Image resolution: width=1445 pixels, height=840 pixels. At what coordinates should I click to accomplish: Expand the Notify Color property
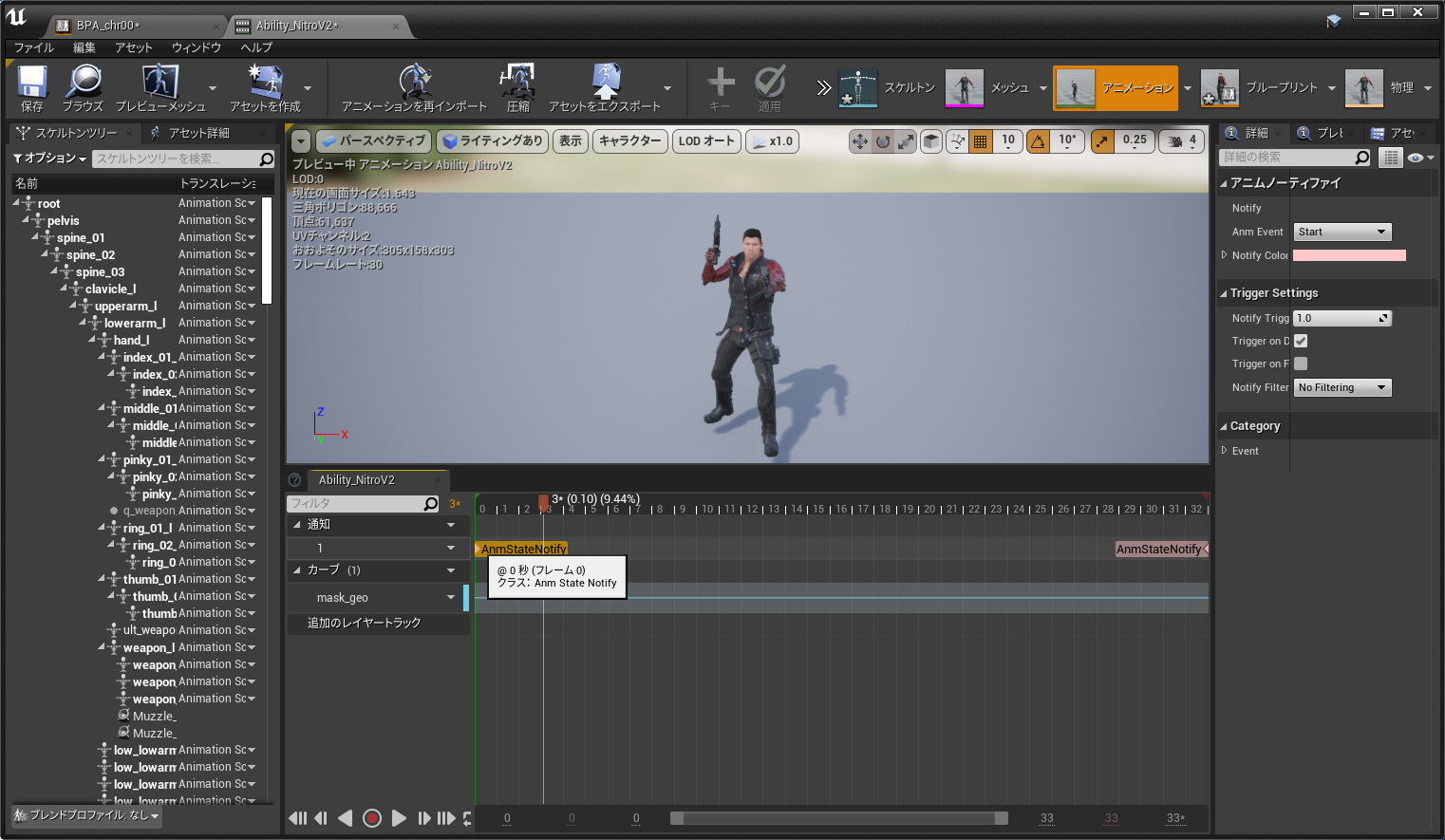[1224, 254]
